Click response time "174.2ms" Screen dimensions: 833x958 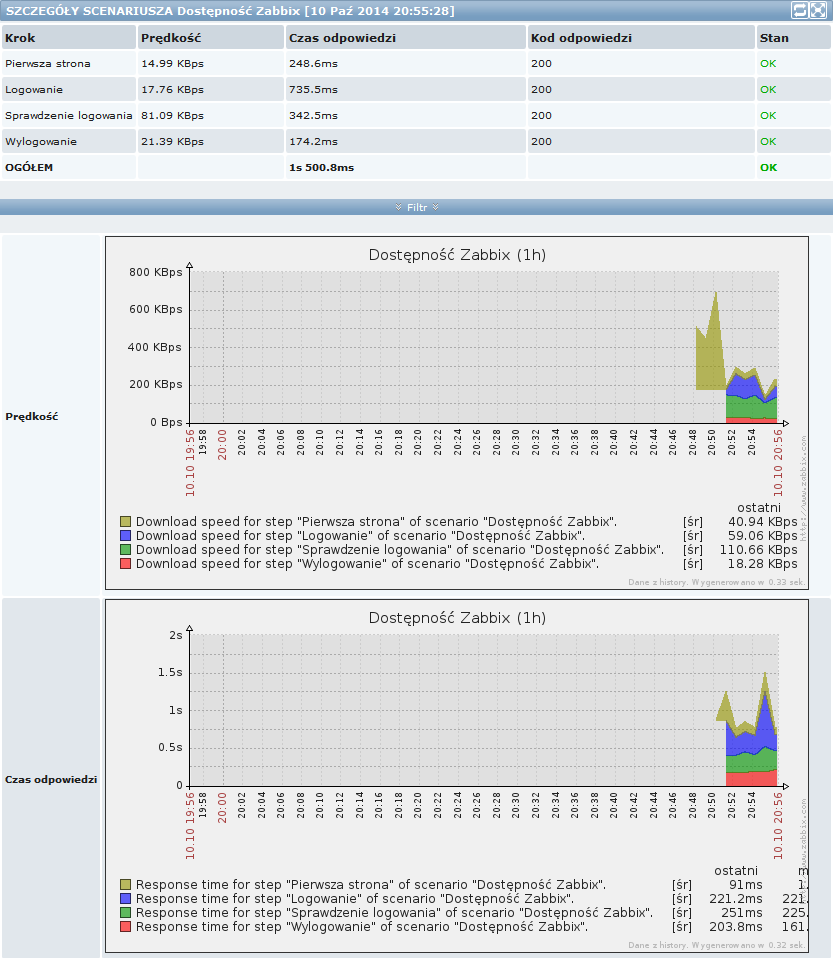(314, 141)
